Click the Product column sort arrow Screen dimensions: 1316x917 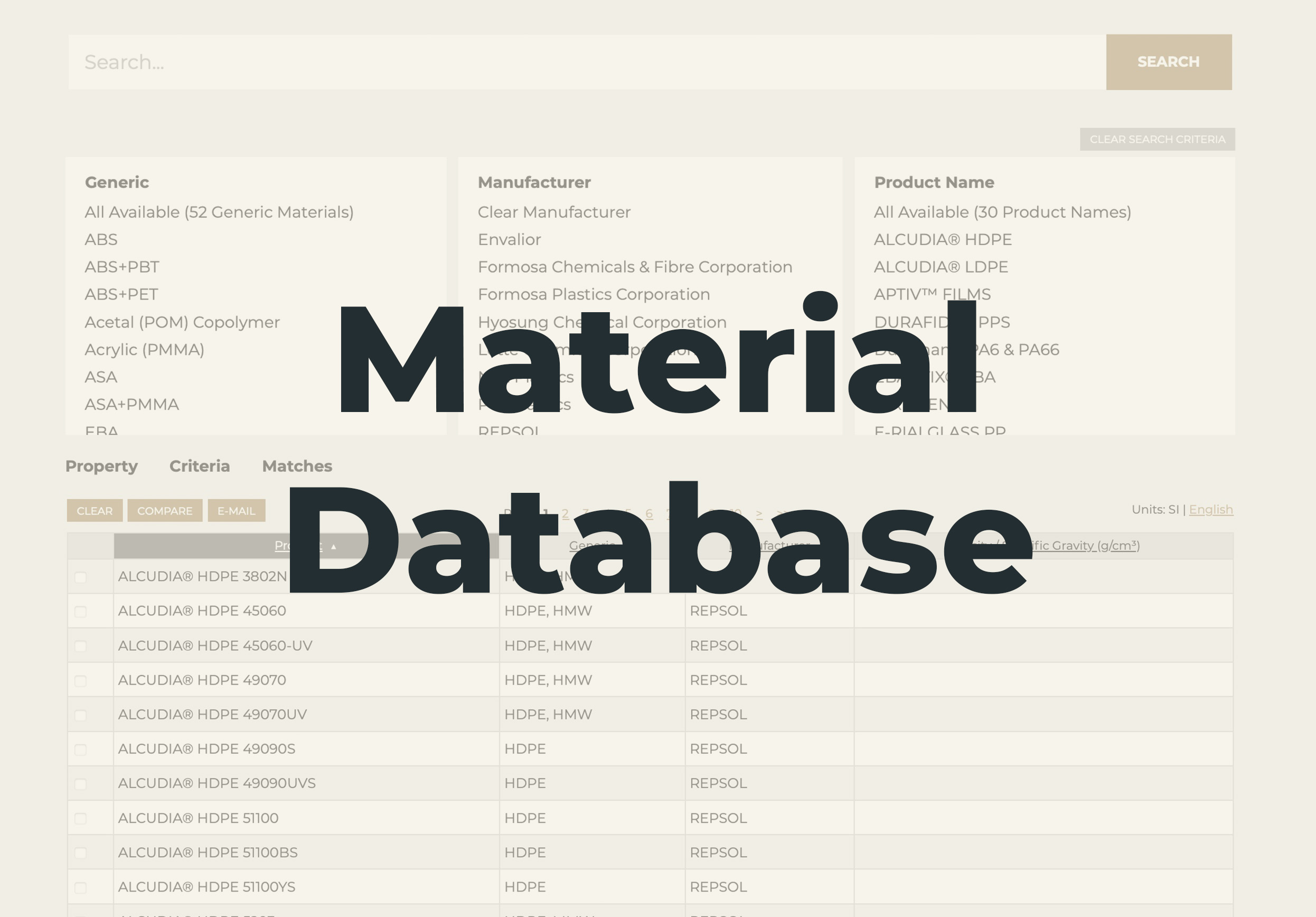(x=334, y=547)
